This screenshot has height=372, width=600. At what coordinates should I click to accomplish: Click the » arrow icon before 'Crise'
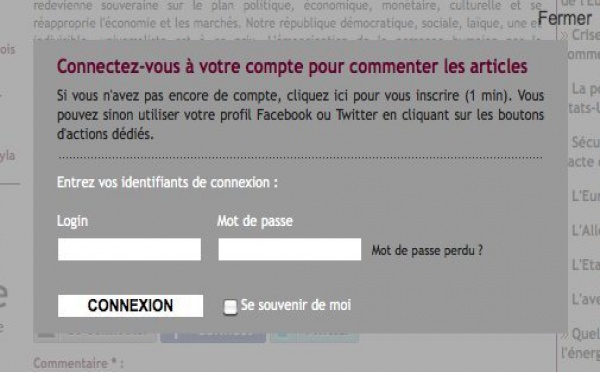pyautogui.click(x=564, y=35)
